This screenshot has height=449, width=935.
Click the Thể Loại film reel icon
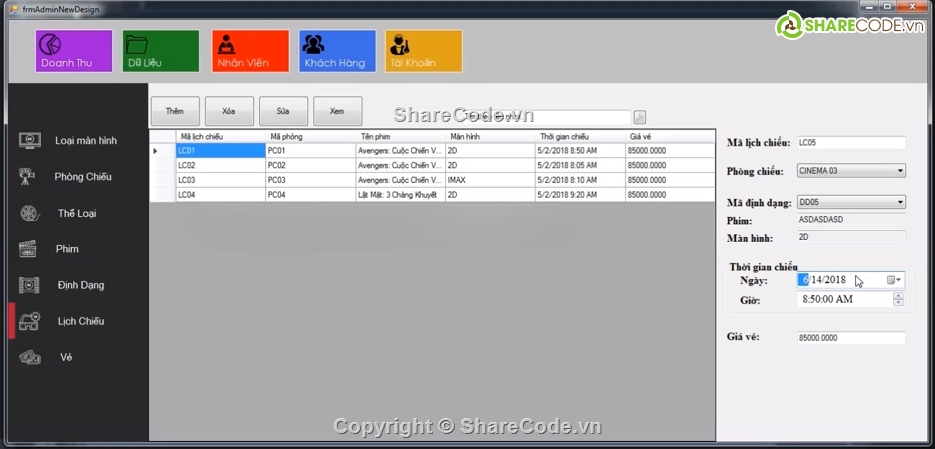pyautogui.click(x=29, y=213)
